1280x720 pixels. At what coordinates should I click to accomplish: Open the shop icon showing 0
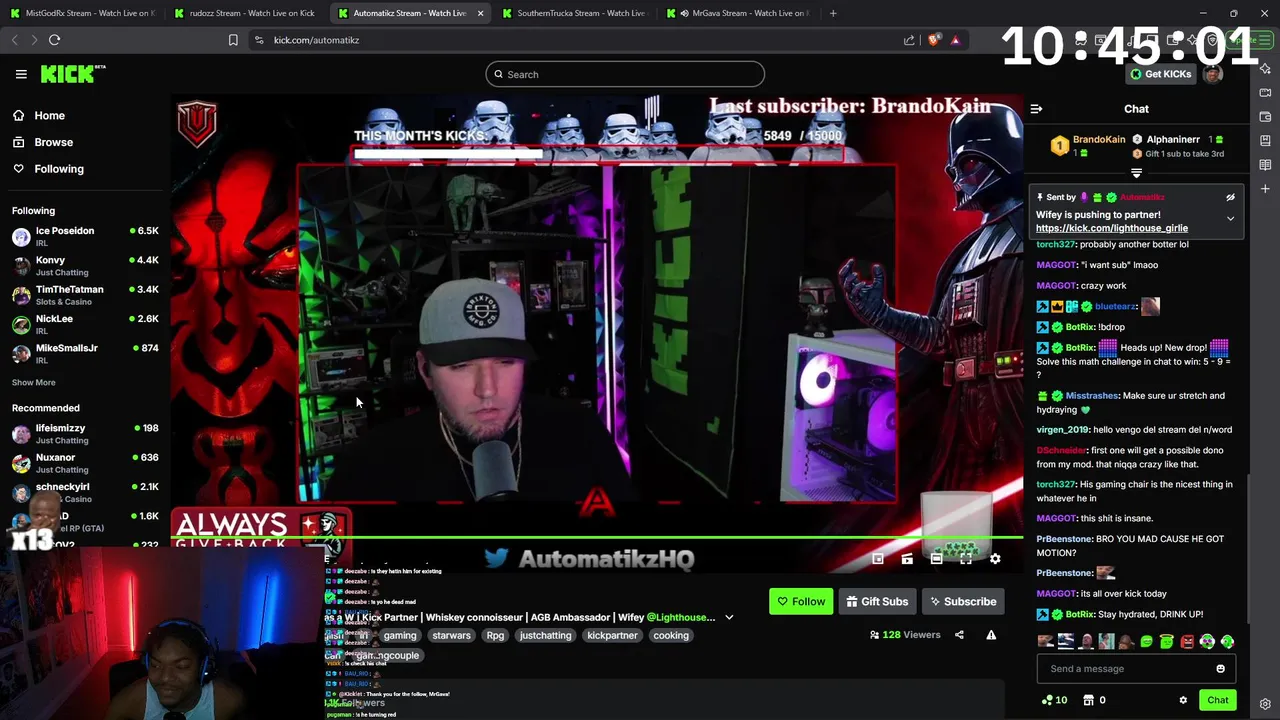(1095, 700)
